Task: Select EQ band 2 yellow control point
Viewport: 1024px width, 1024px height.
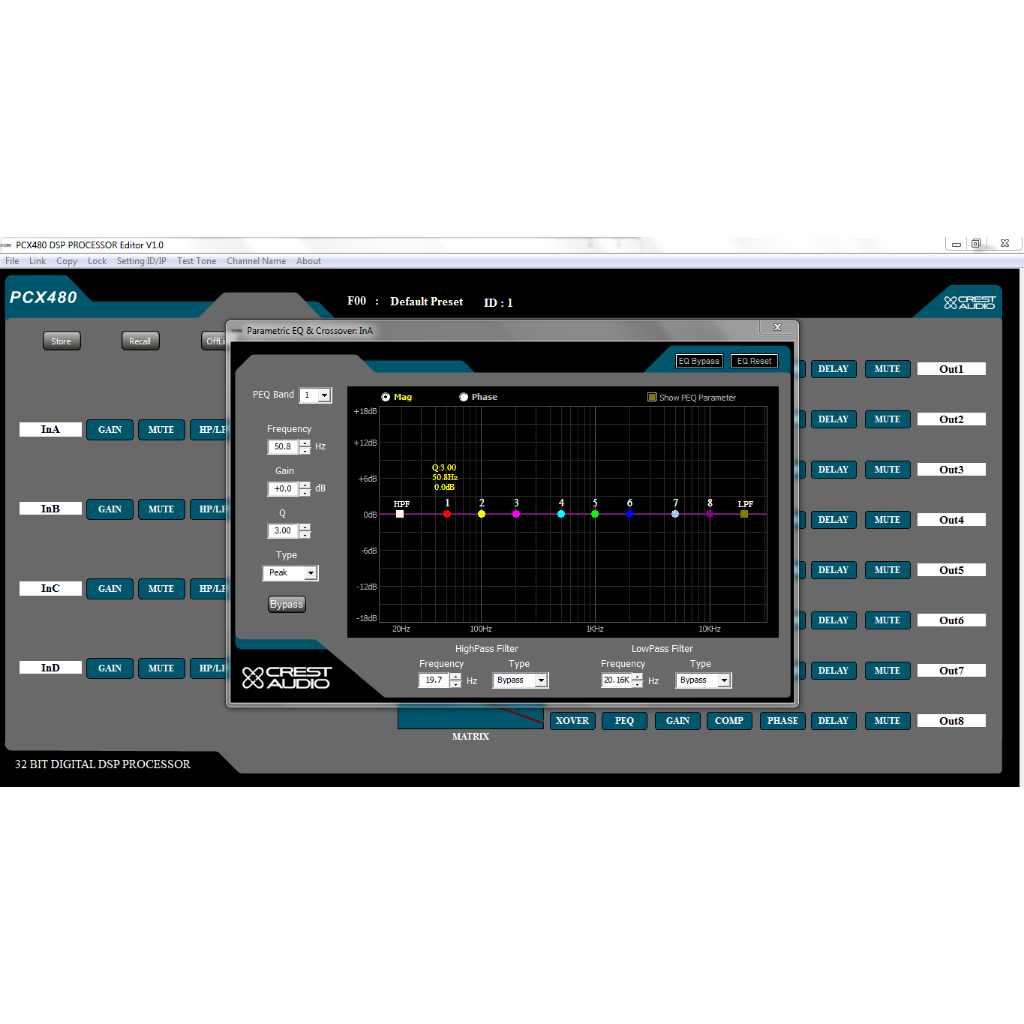Action: click(481, 513)
